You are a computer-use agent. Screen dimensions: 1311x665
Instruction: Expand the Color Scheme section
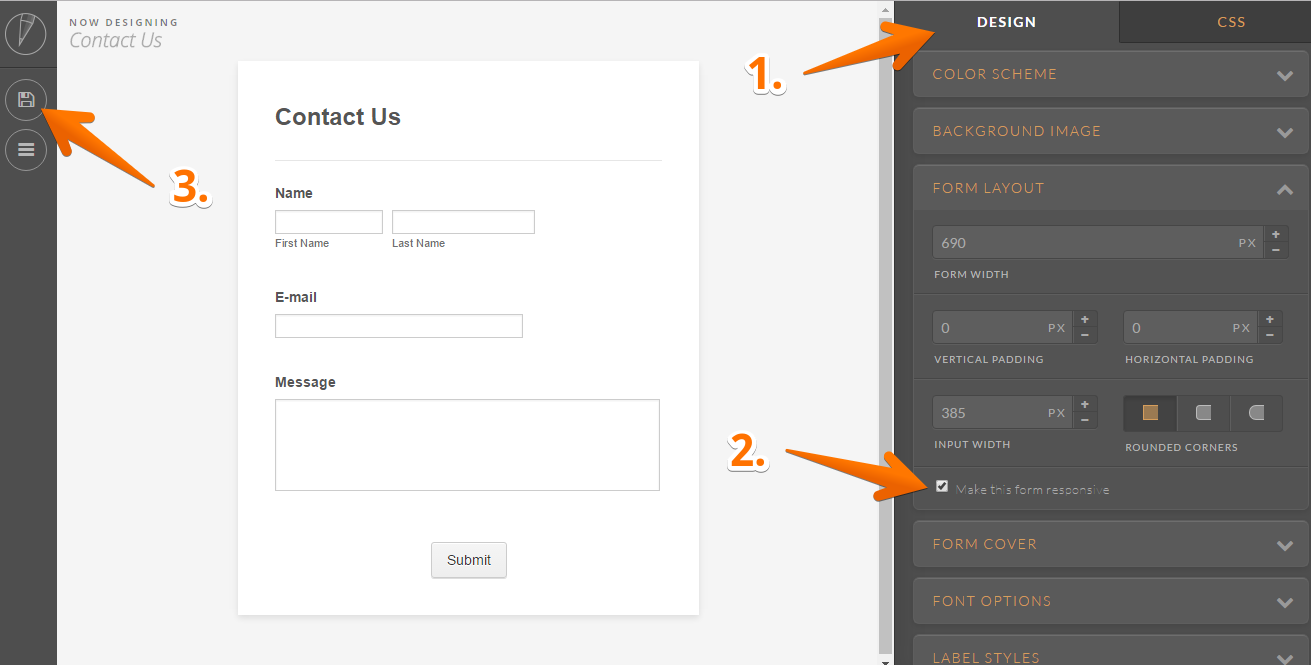pyautogui.click(x=1110, y=75)
